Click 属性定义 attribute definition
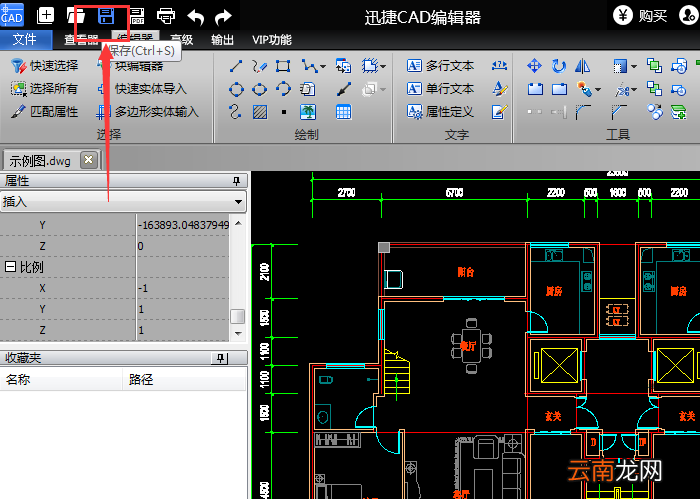 pyautogui.click(x=440, y=112)
